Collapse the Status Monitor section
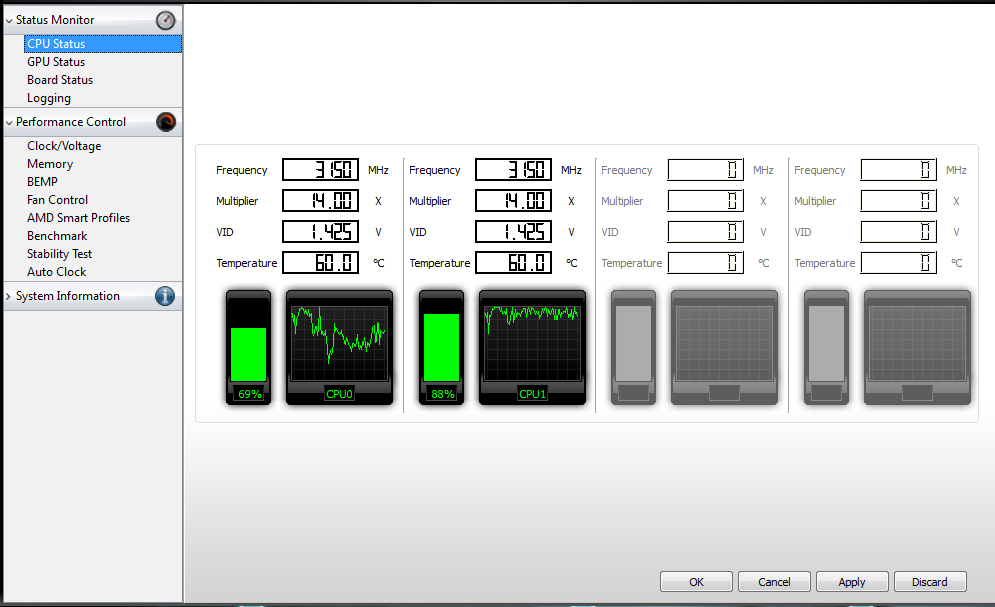 pos(9,20)
